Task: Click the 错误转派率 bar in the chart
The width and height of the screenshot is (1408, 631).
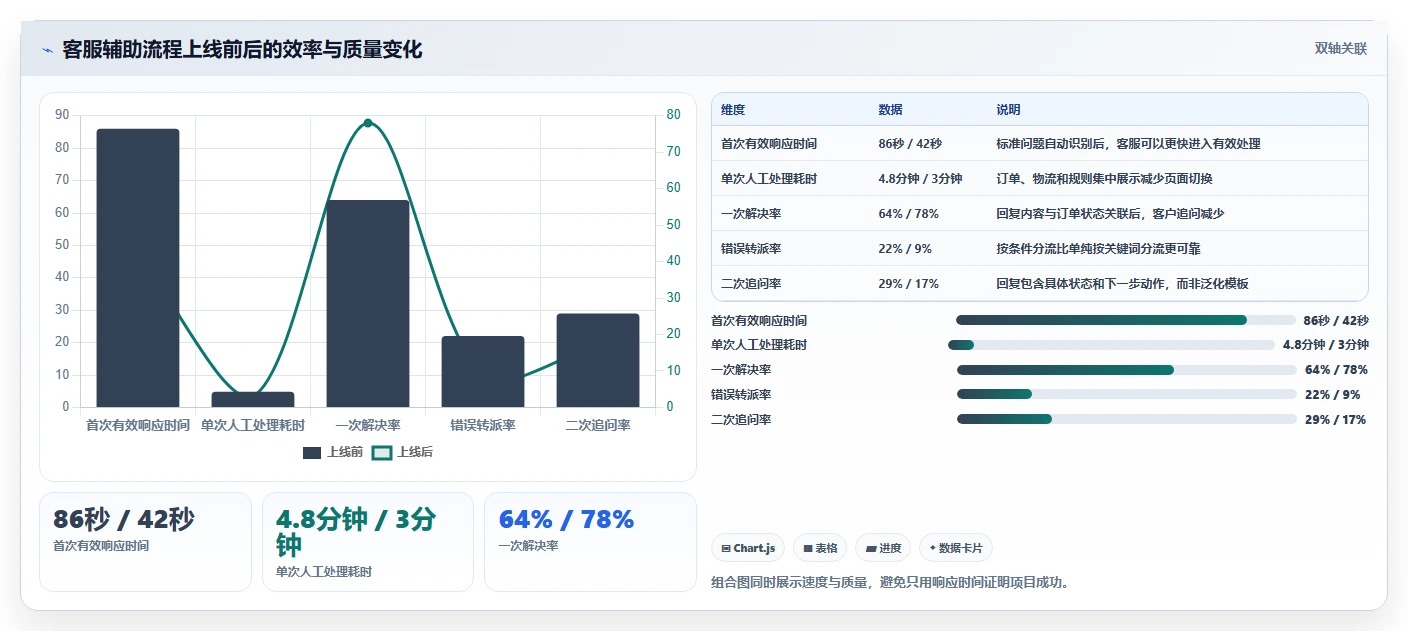Action: (483, 372)
